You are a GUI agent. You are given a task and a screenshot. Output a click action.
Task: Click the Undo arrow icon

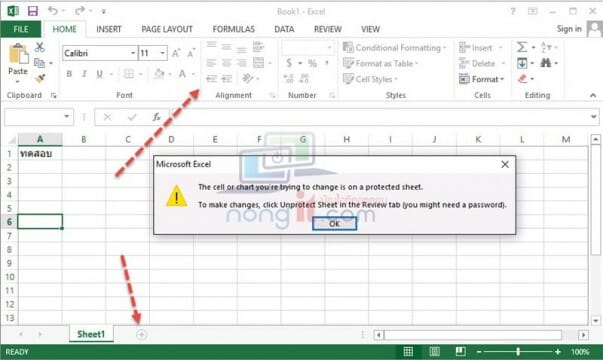tap(52, 11)
